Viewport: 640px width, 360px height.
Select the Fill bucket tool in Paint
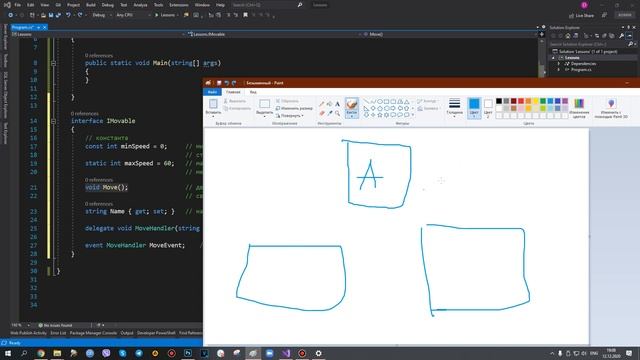point(330,104)
